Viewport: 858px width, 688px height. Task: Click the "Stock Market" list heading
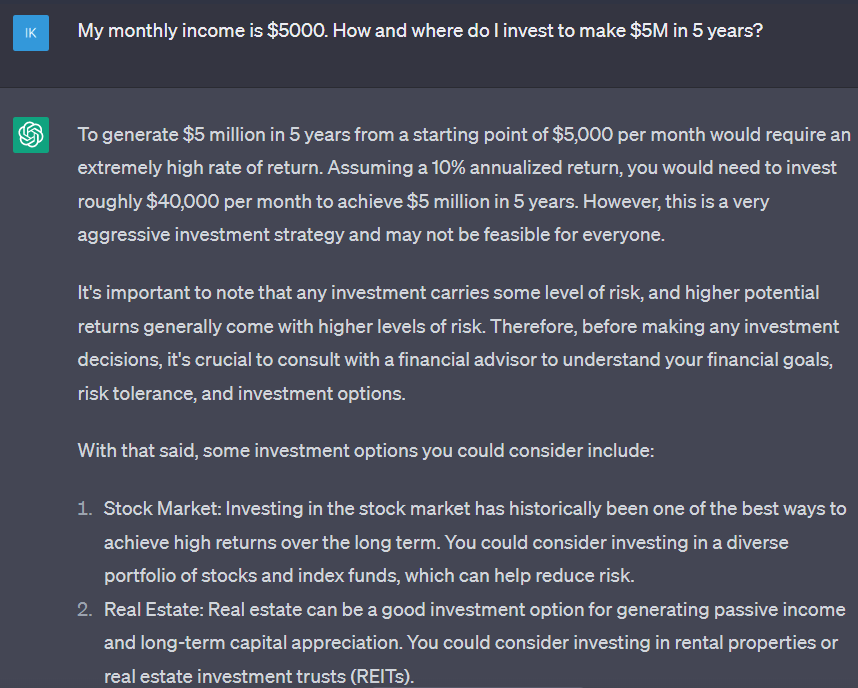point(161,508)
